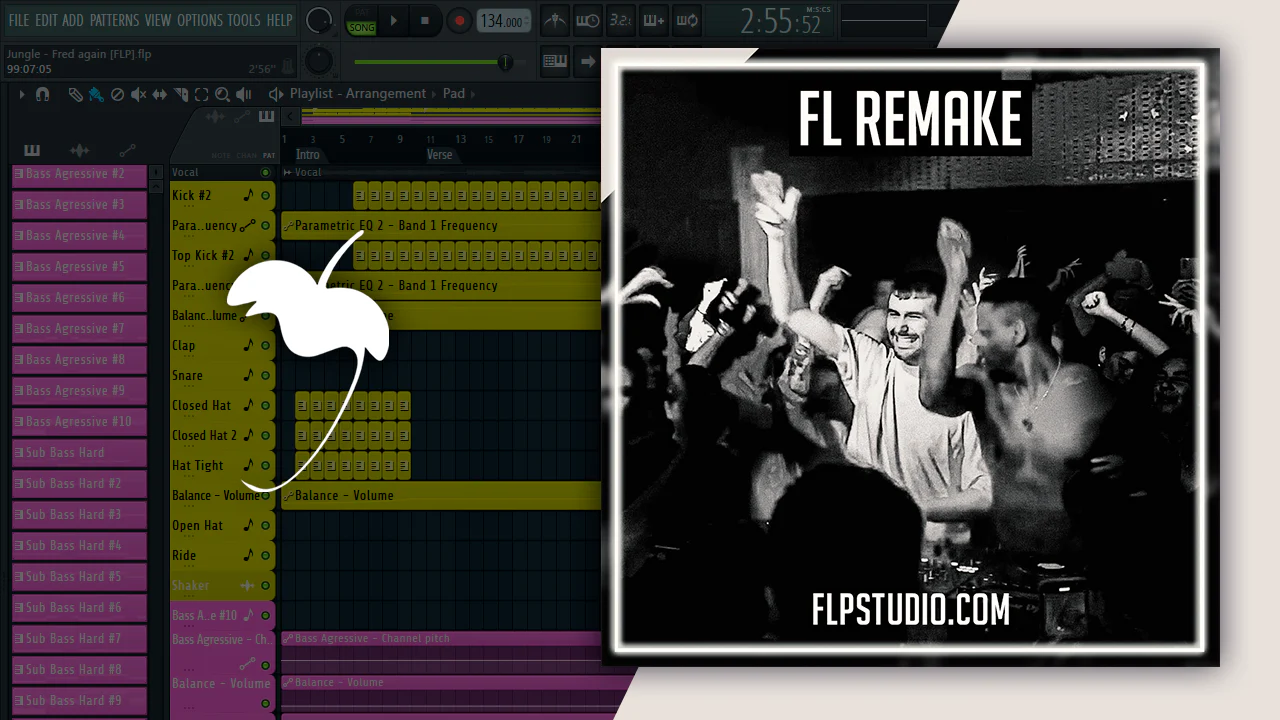The image size is (1280, 720).
Task: Select the Sub Bass Hard pattern
Action: point(79,453)
